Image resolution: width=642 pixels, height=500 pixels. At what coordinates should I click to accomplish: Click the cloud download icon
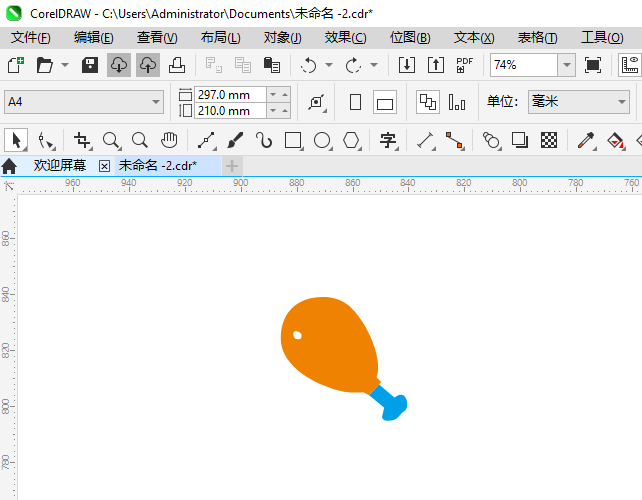click(x=119, y=65)
